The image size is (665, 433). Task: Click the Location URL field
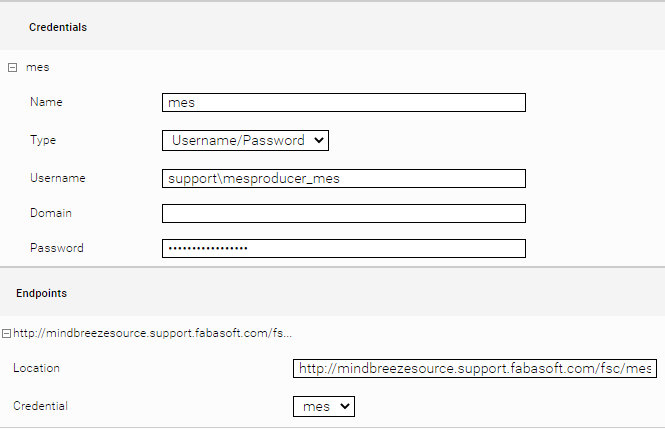(474, 369)
